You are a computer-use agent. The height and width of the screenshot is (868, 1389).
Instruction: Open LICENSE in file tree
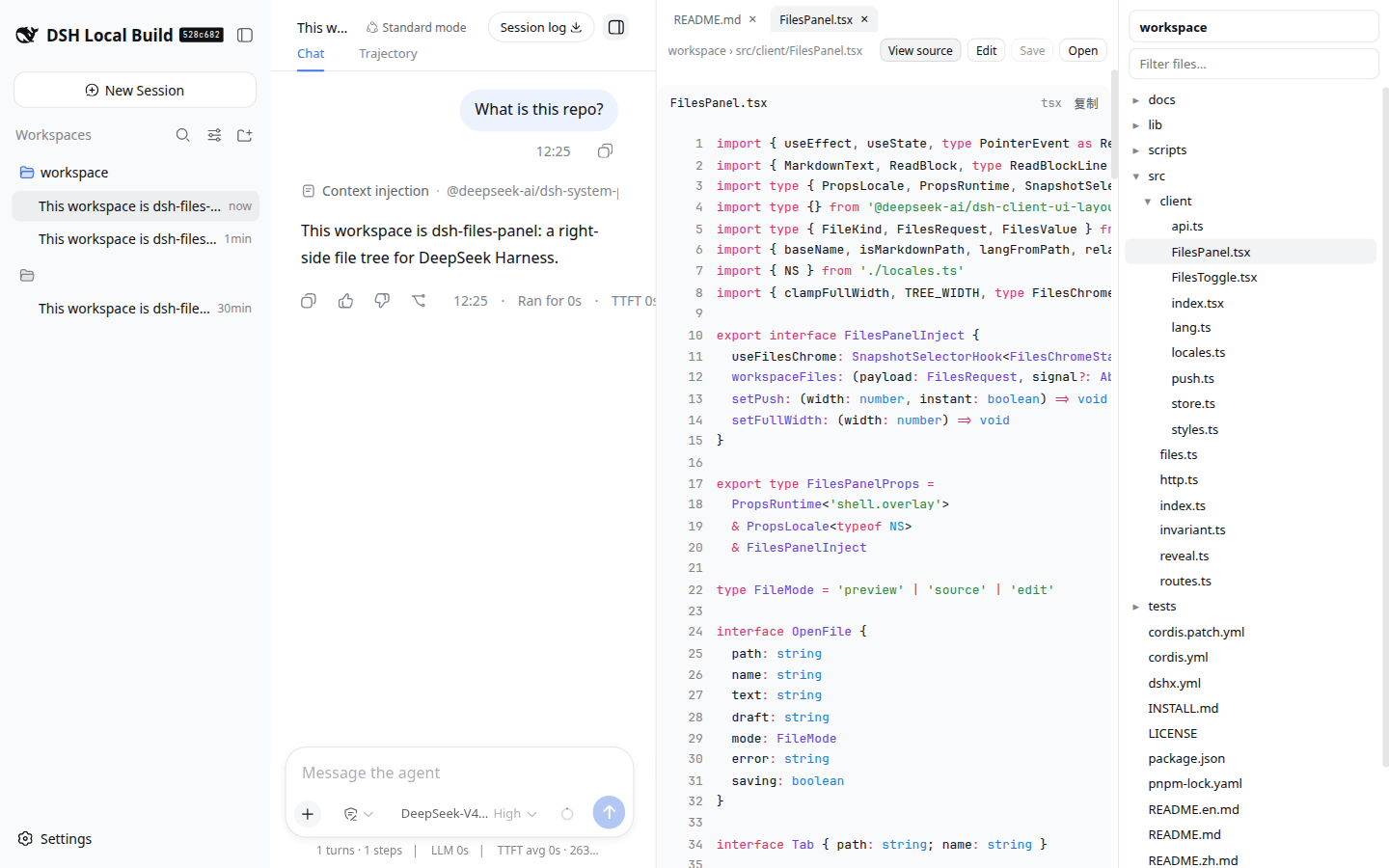1250,733
